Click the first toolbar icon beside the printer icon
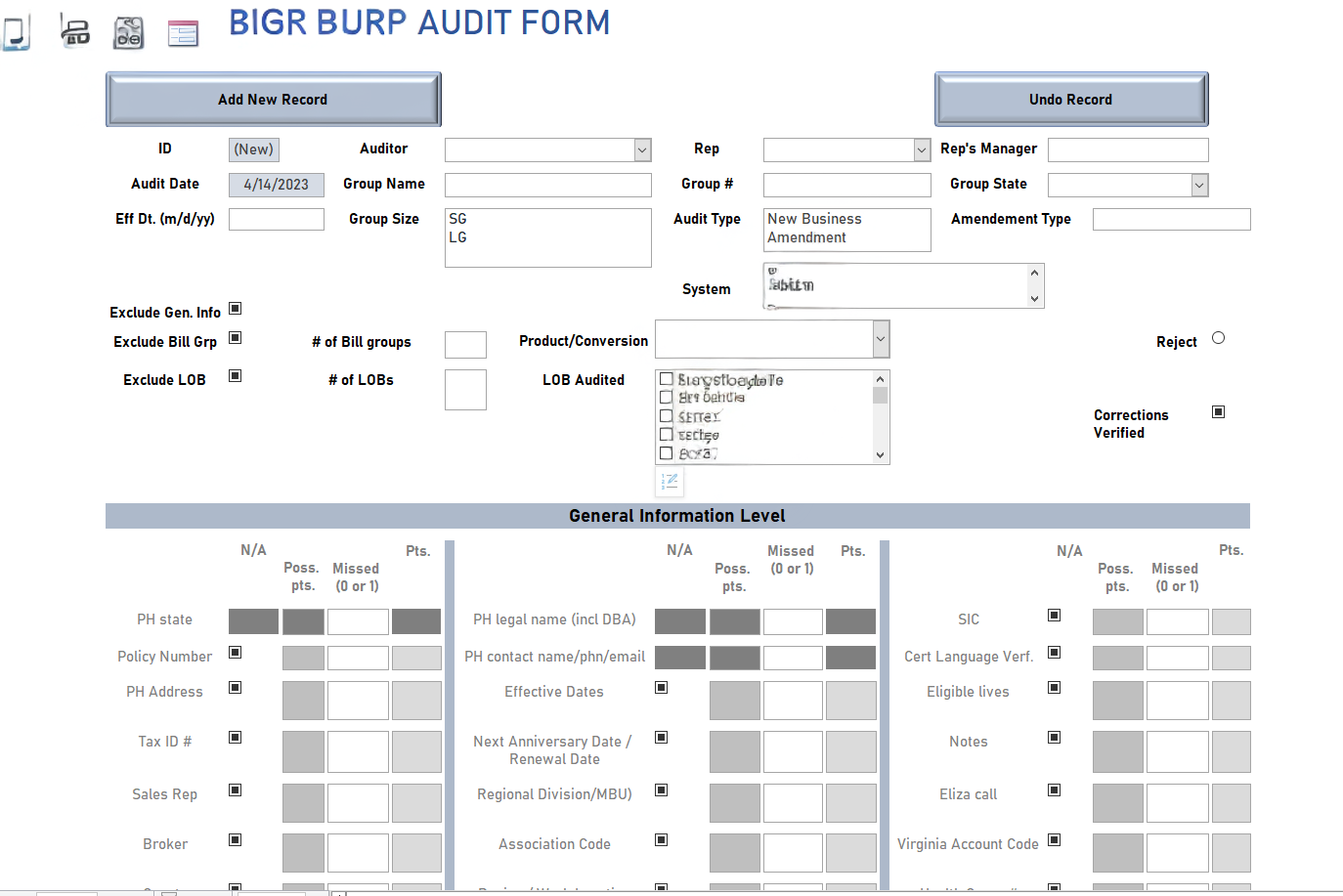 coord(16,31)
